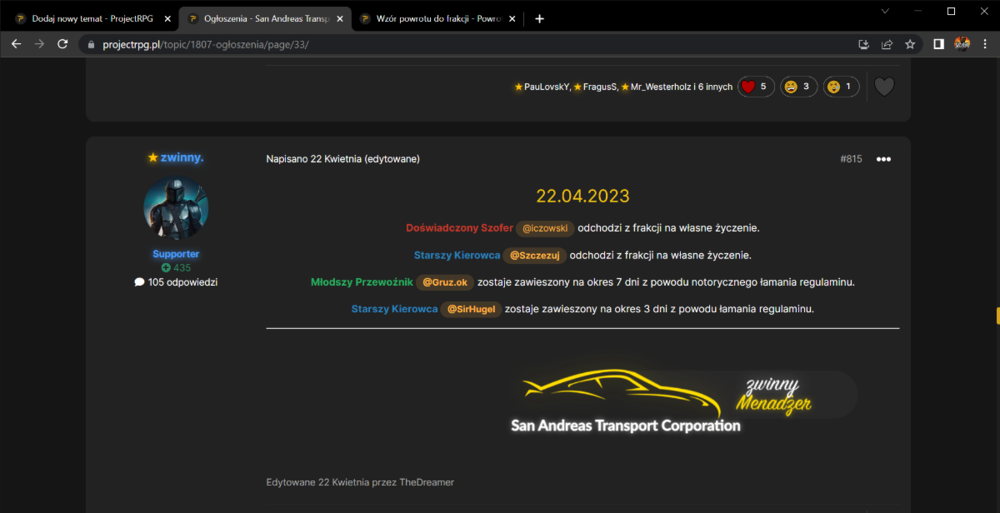Click the surprised-face reaction with 1

click(841, 87)
